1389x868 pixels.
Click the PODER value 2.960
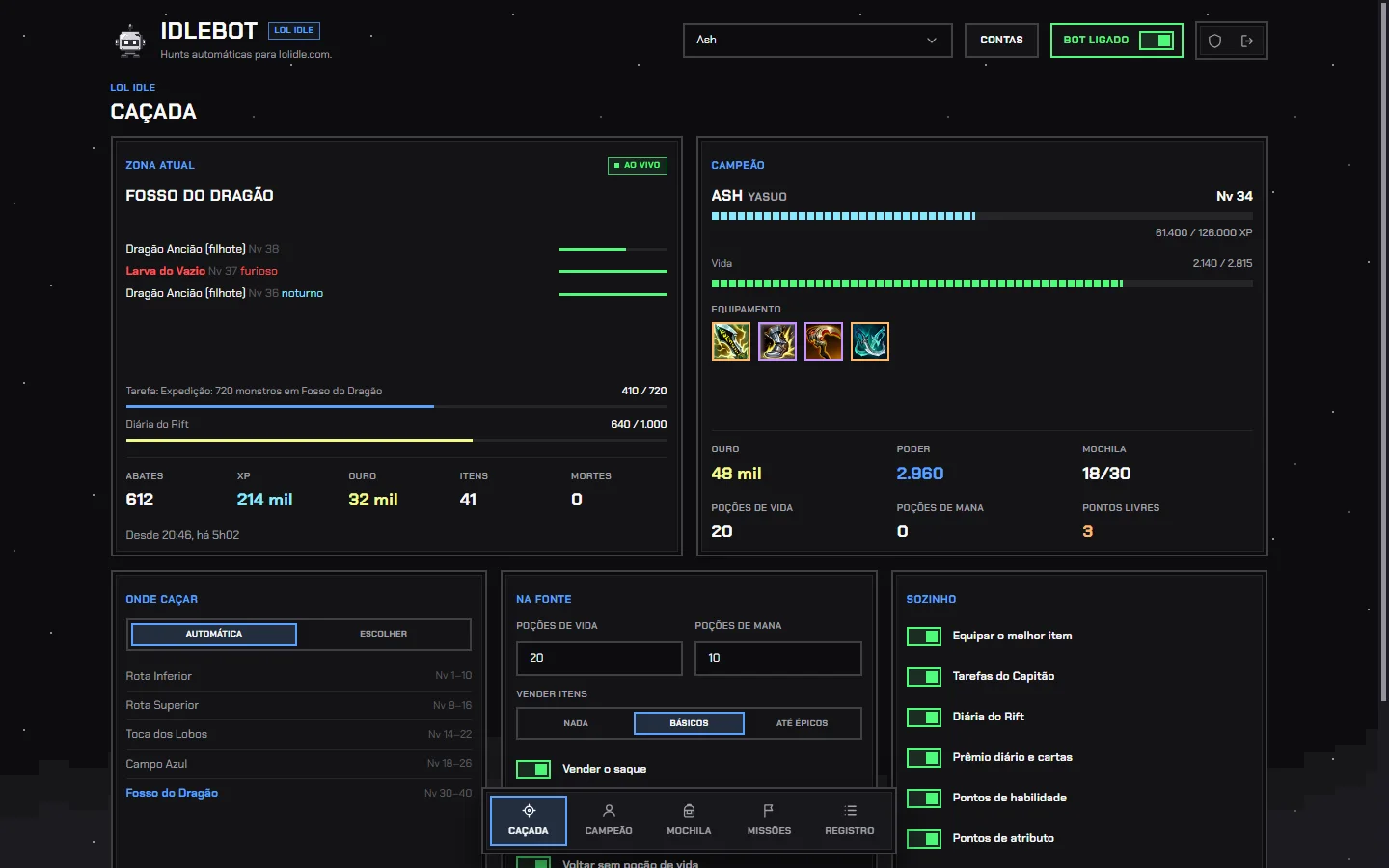pyautogui.click(x=920, y=474)
